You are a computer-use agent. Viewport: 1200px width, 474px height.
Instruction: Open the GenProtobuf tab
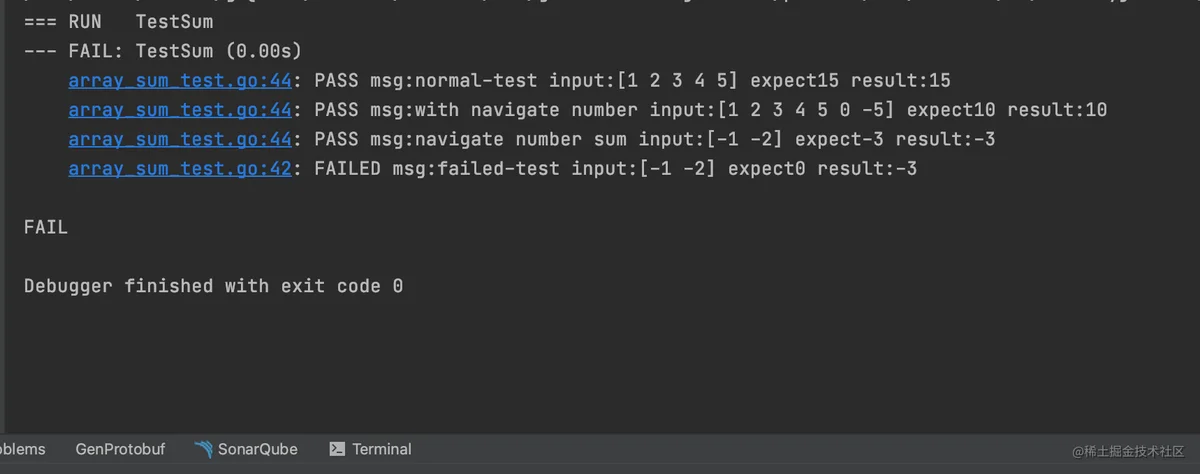120,449
